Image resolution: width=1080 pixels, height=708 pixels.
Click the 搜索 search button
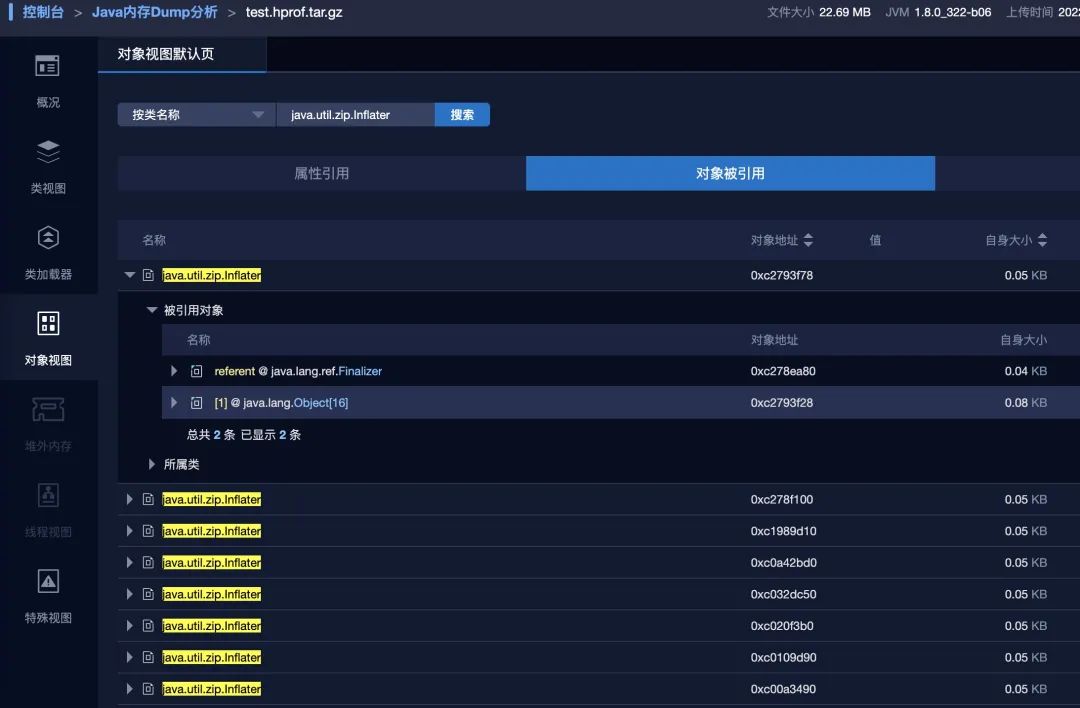[462, 114]
